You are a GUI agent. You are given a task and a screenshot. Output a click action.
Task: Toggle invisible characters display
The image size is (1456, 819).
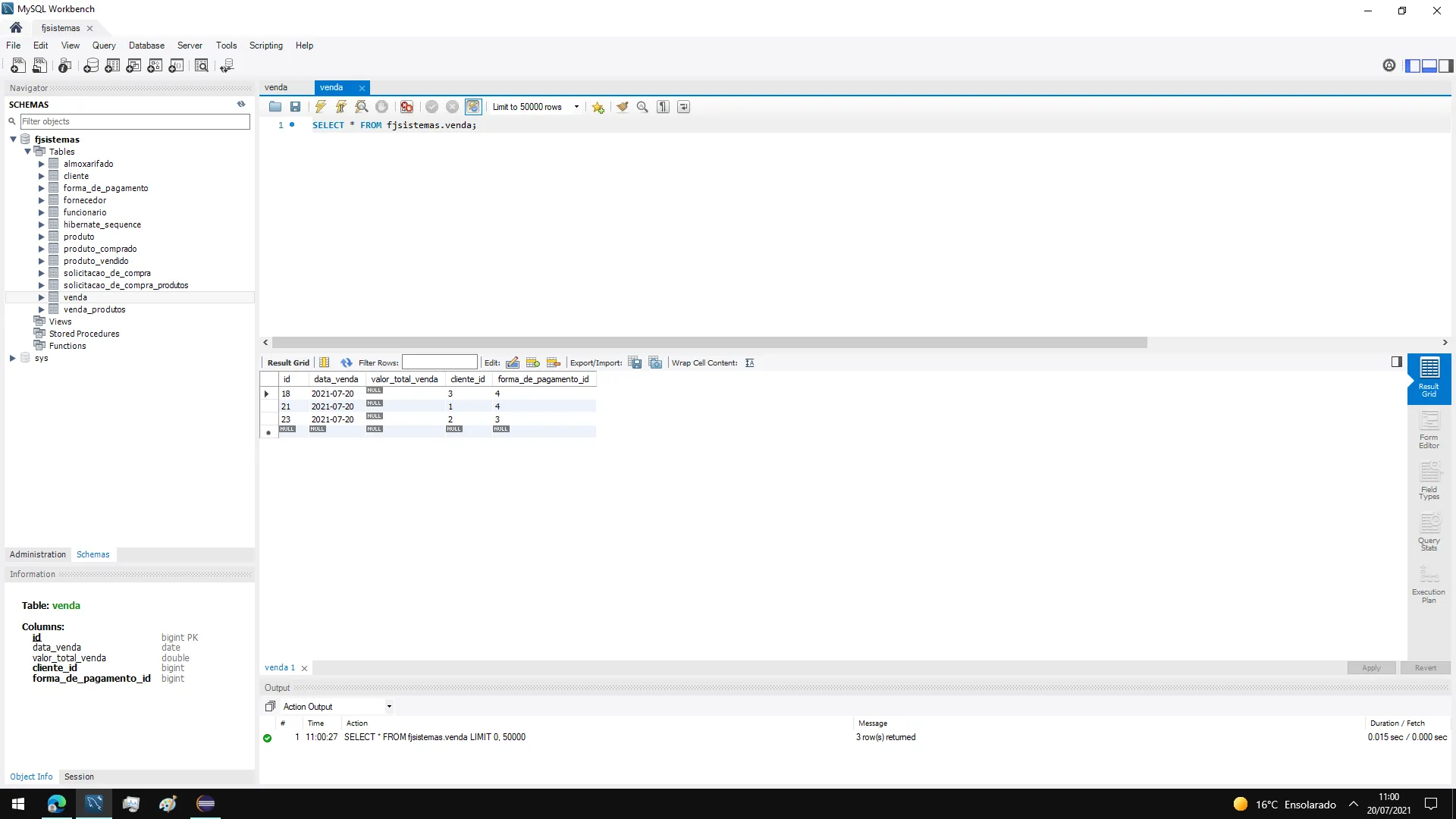coord(664,107)
